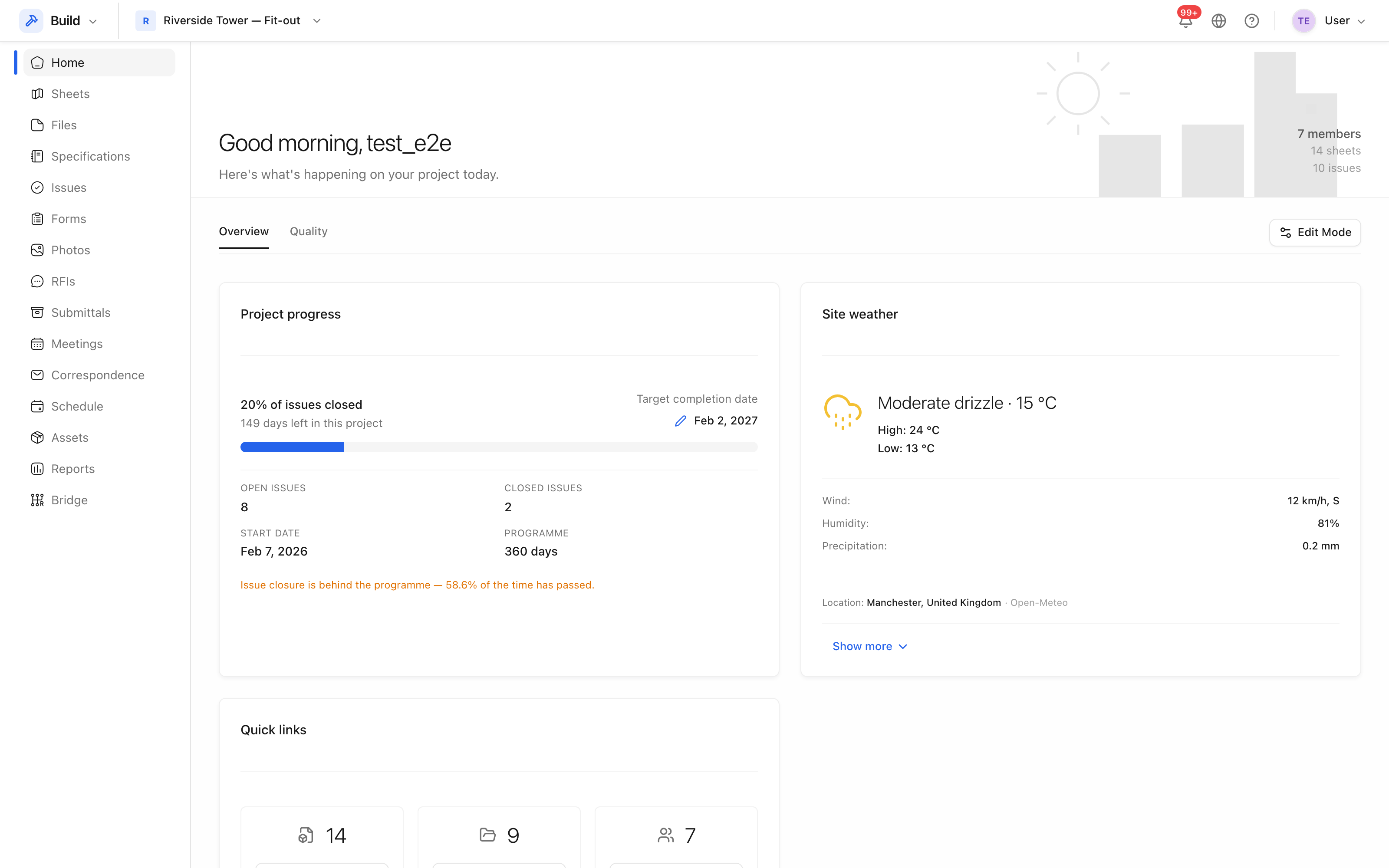The width and height of the screenshot is (1389, 868).
Task: Expand the User account menu chevron
Action: tap(1361, 21)
